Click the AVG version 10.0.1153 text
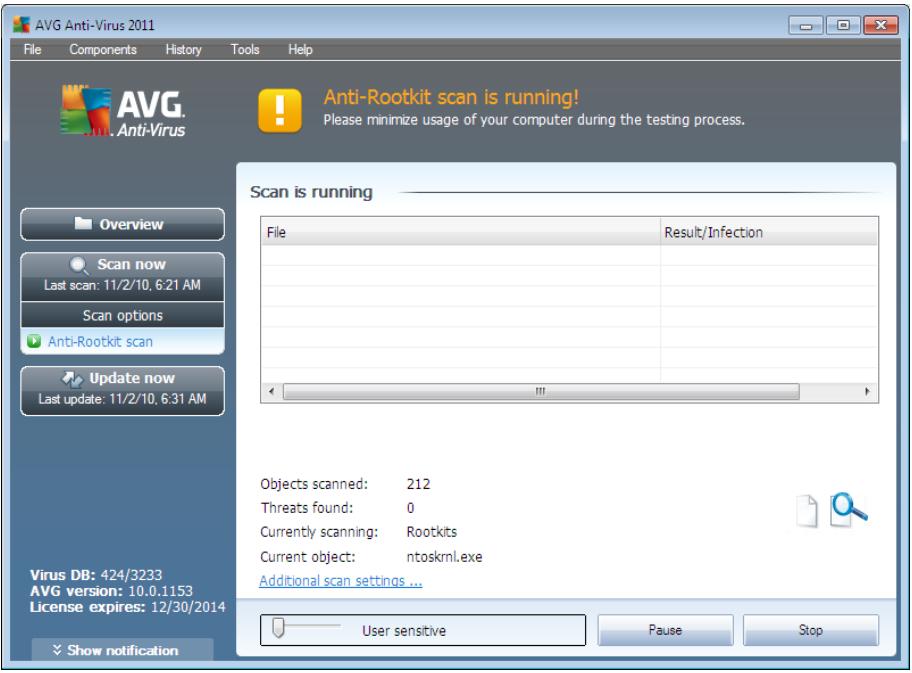Viewport: 912px width, 673px height. (111, 590)
